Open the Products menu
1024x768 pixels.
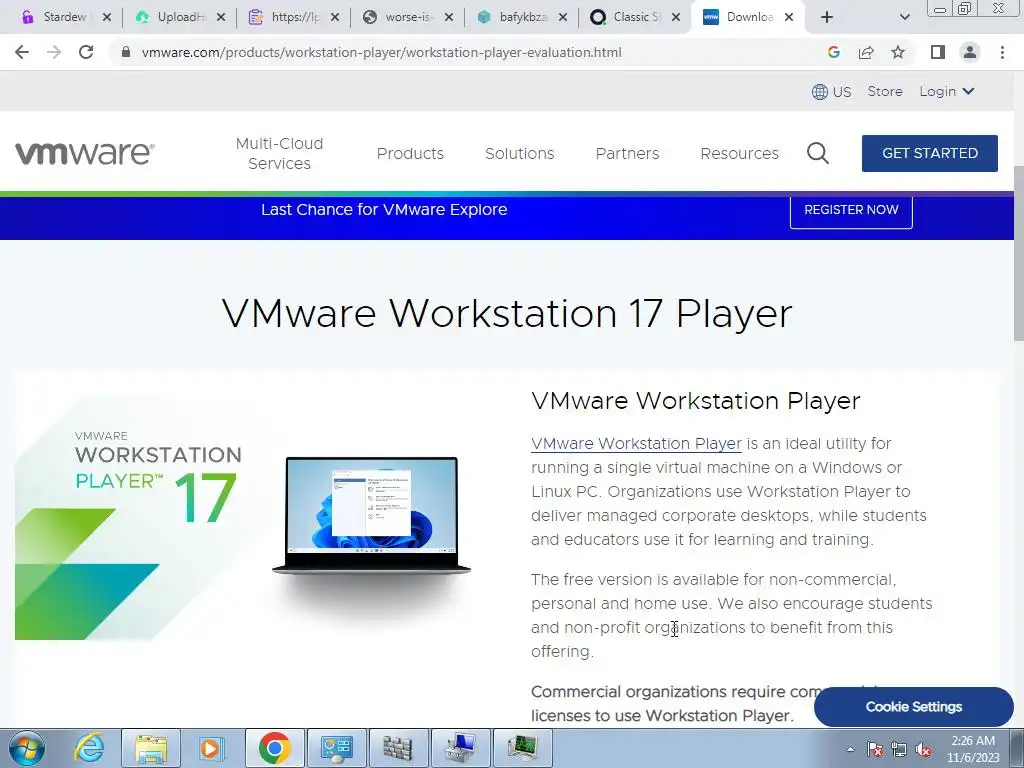click(x=410, y=153)
